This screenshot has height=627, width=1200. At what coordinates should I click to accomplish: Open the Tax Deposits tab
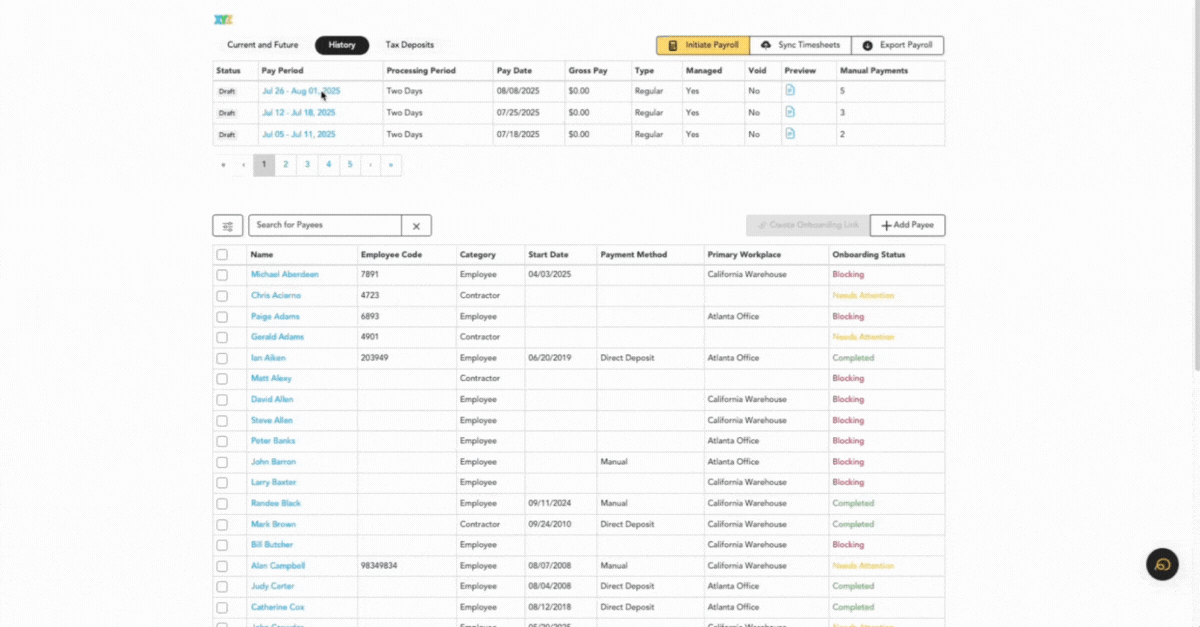tap(410, 45)
